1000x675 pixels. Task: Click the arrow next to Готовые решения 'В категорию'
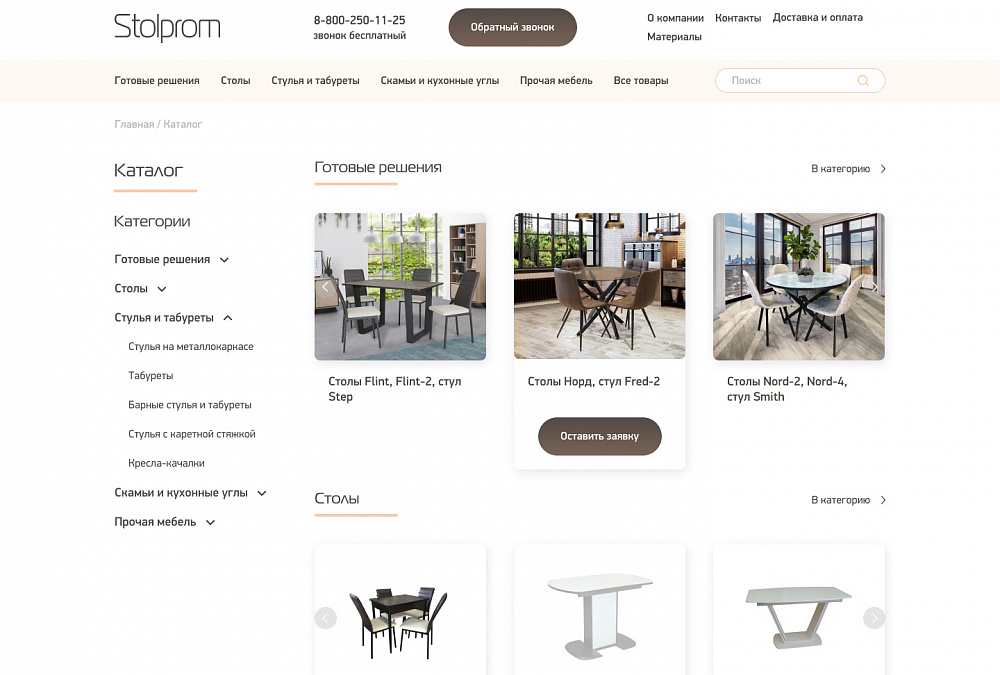click(883, 169)
